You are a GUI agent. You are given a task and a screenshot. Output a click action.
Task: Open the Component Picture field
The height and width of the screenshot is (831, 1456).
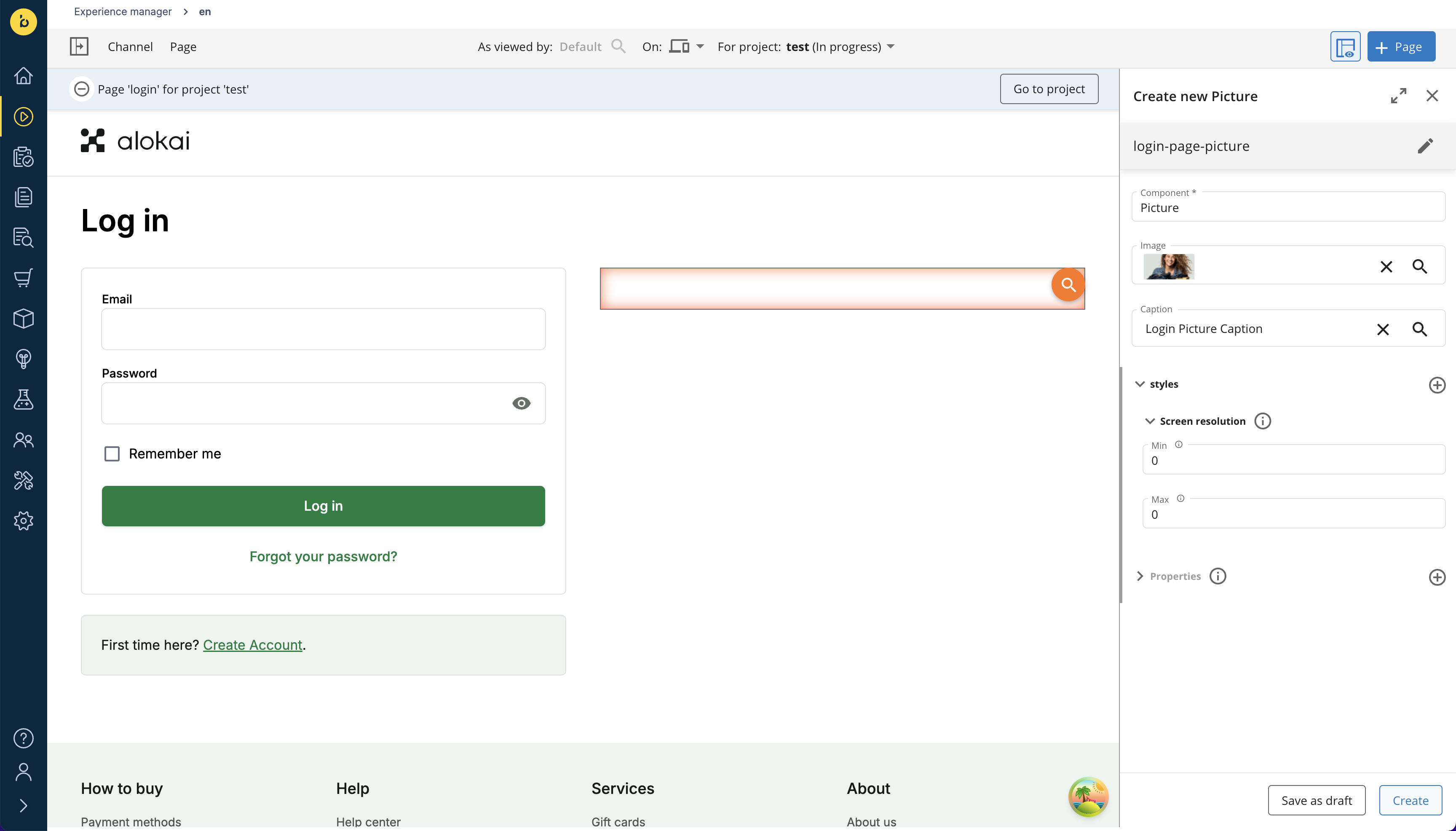pos(1288,206)
